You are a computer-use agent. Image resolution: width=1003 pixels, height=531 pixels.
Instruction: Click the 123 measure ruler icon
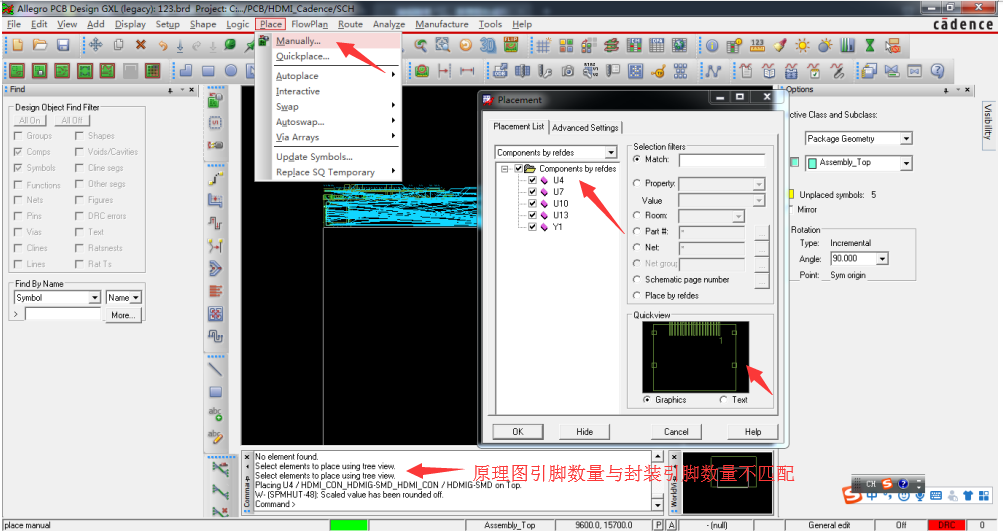pyautogui.click(x=757, y=45)
